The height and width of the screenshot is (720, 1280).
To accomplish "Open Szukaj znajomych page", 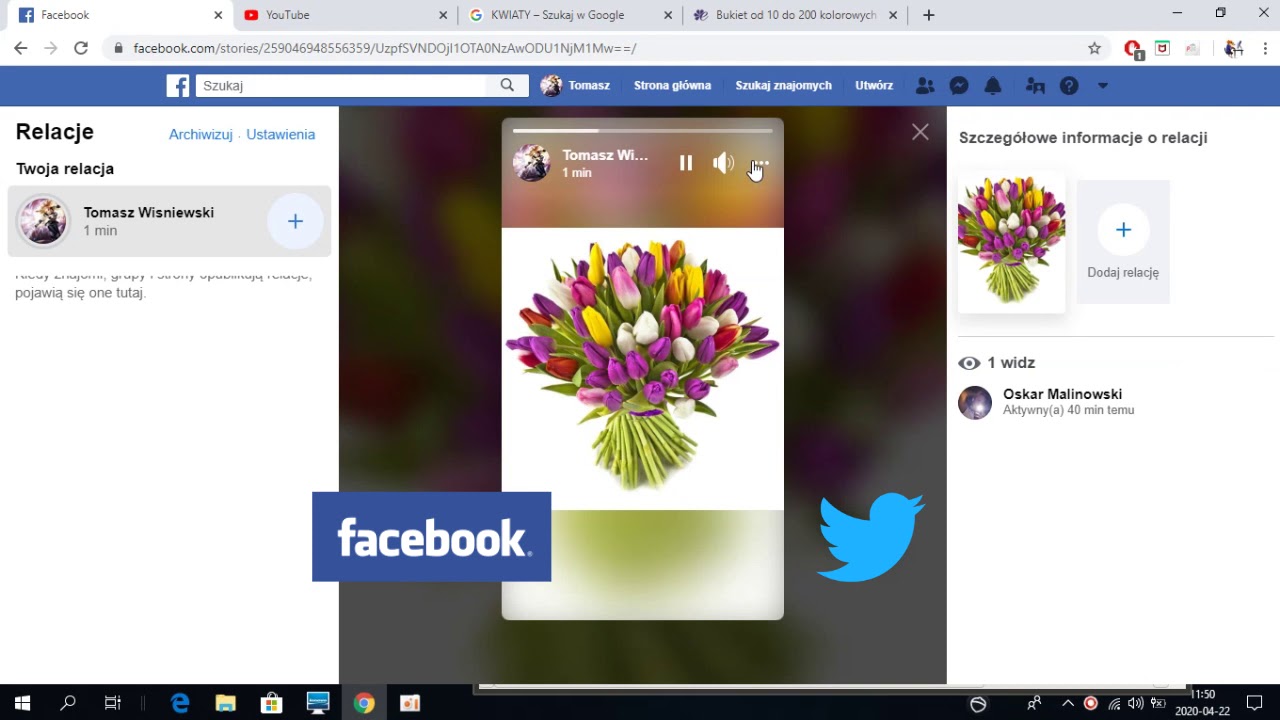I will (783, 86).
